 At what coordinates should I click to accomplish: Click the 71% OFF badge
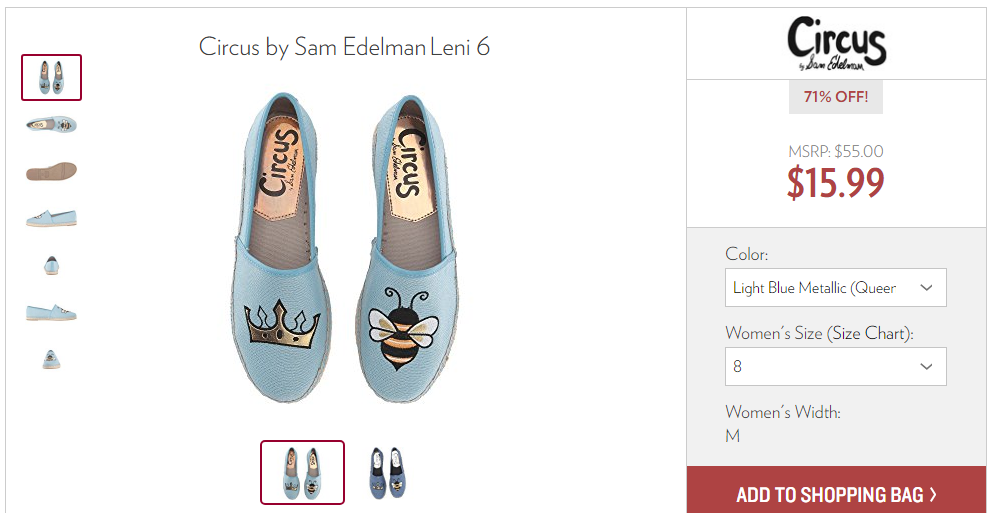[836, 97]
